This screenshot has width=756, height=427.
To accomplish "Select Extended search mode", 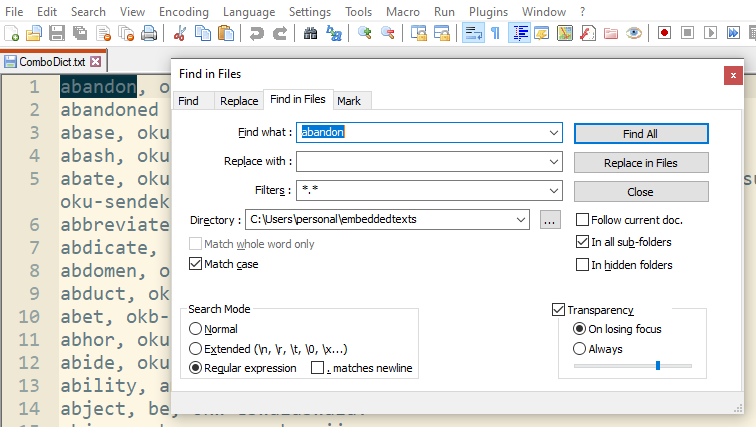I will (x=195, y=348).
